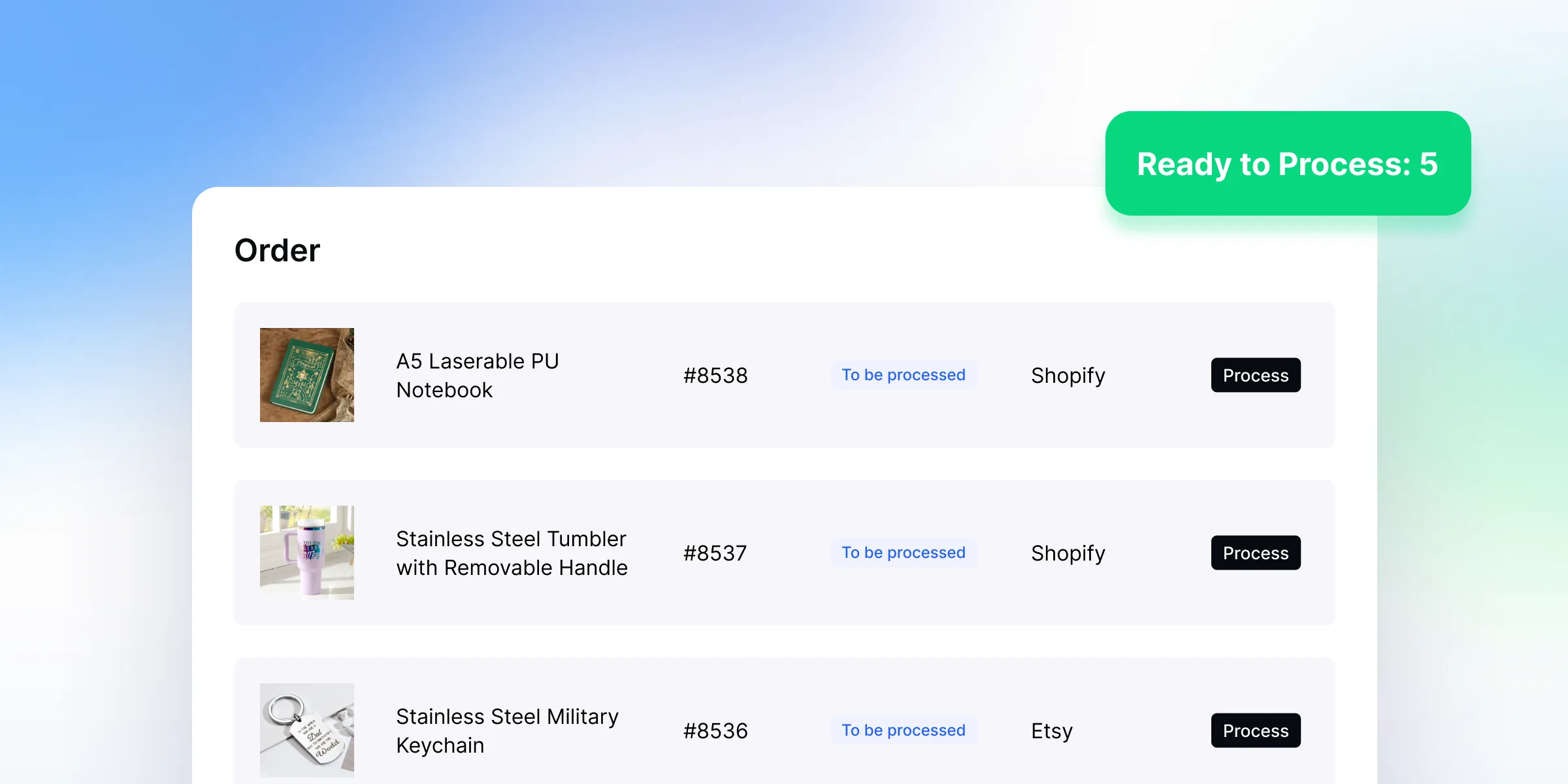Click the Ready to Process: 5 badge
The image size is (1568, 784).
pyautogui.click(x=1287, y=163)
